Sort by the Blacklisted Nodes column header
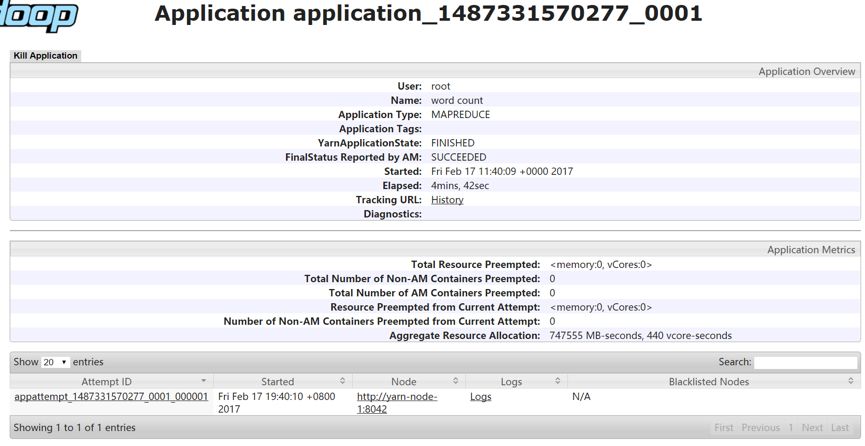The width and height of the screenshot is (865, 446). click(x=713, y=381)
